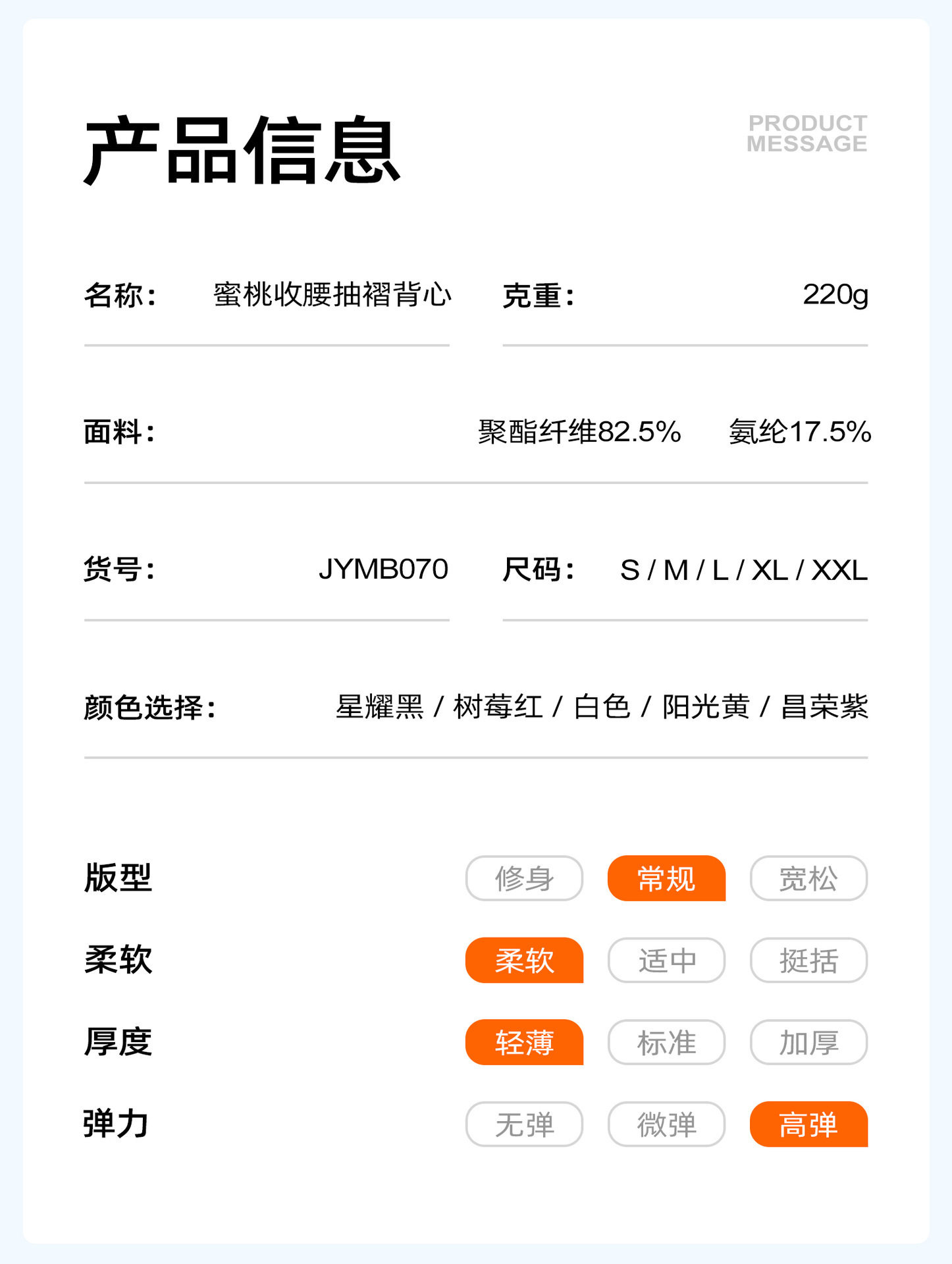
Task: Select the 无弹 elasticity pill
Action: point(524,1124)
